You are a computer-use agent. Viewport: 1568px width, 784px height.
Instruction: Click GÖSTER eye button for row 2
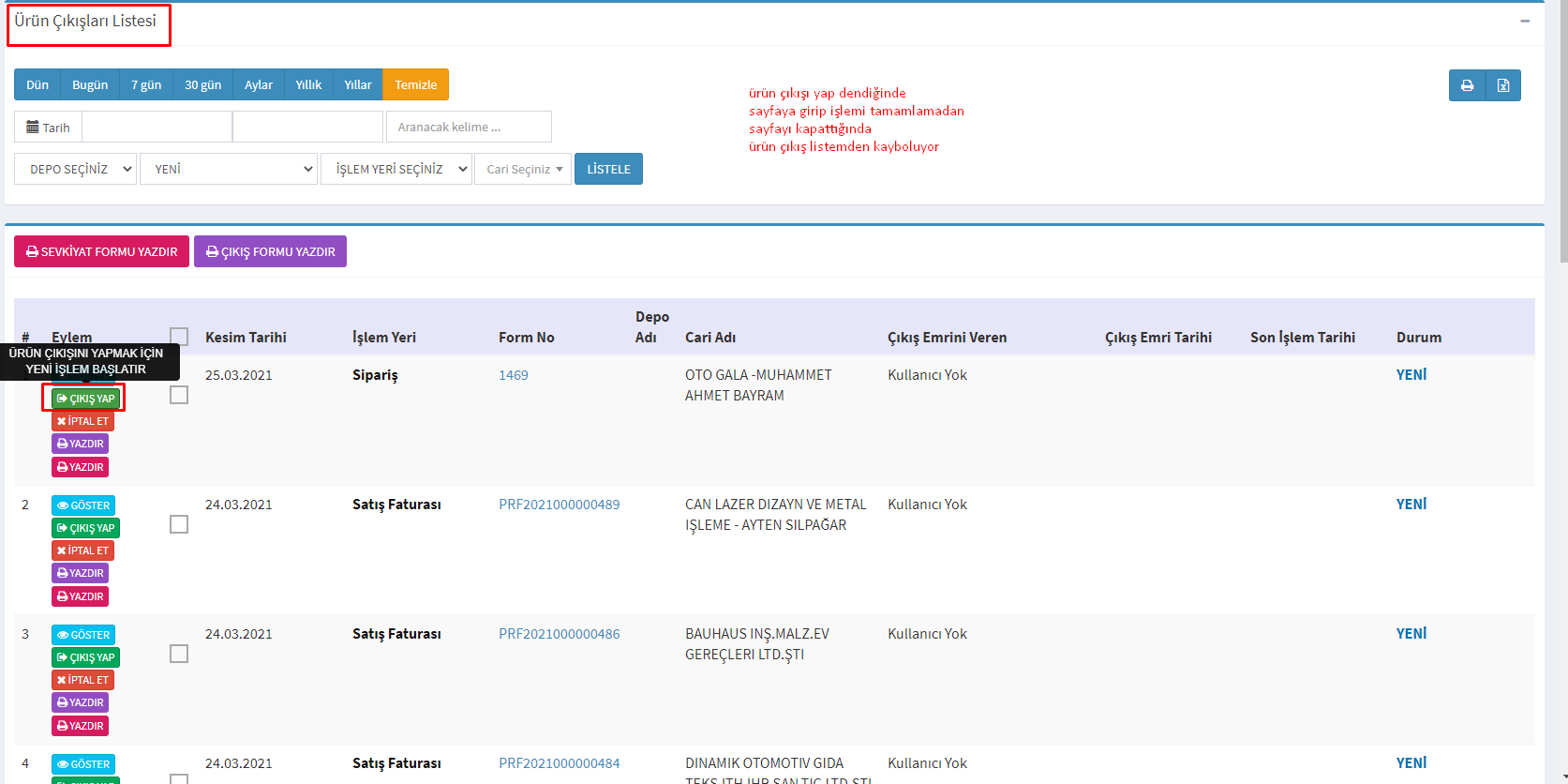point(83,505)
